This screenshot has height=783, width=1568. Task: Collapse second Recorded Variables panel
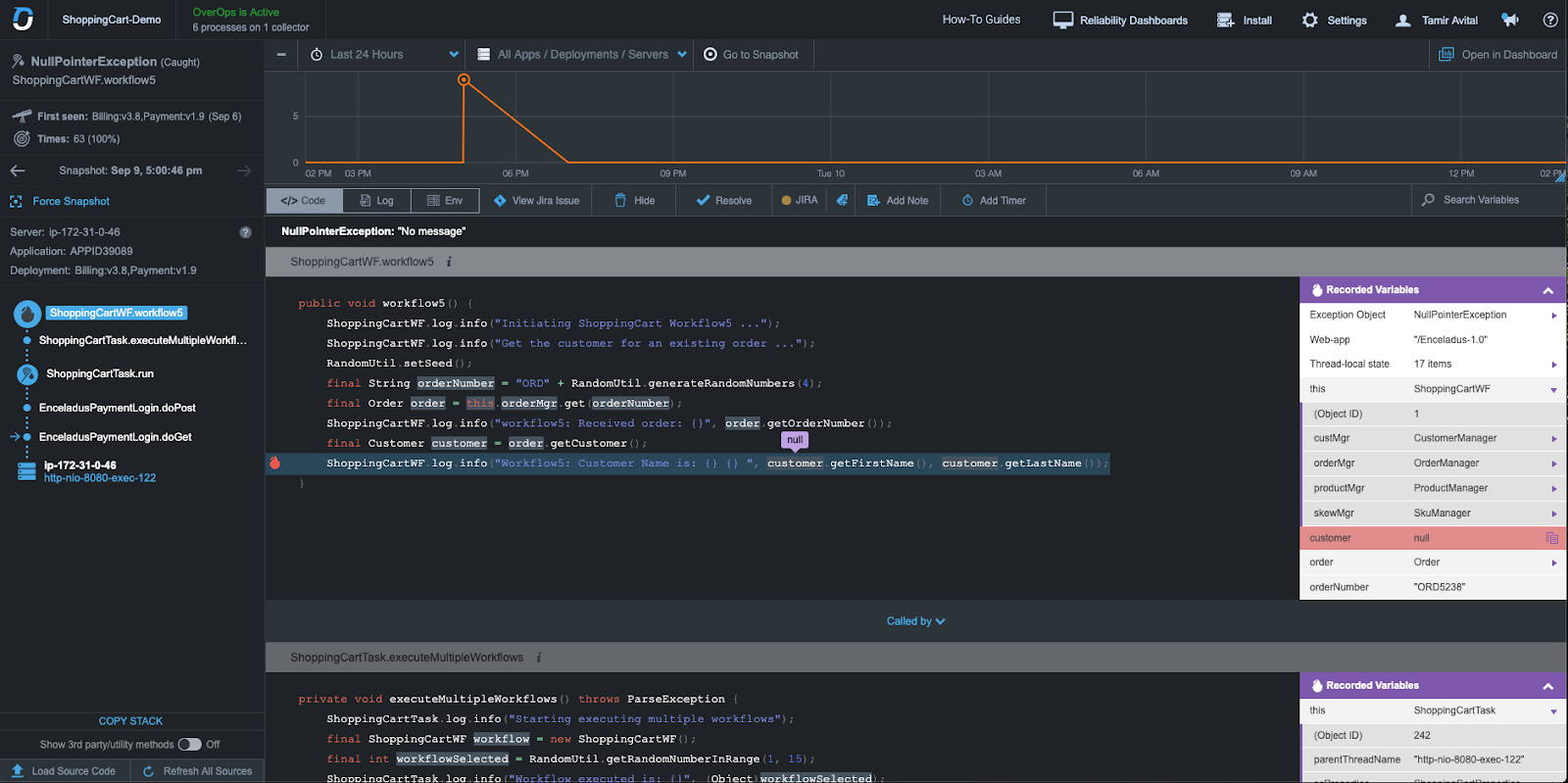click(x=1548, y=686)
